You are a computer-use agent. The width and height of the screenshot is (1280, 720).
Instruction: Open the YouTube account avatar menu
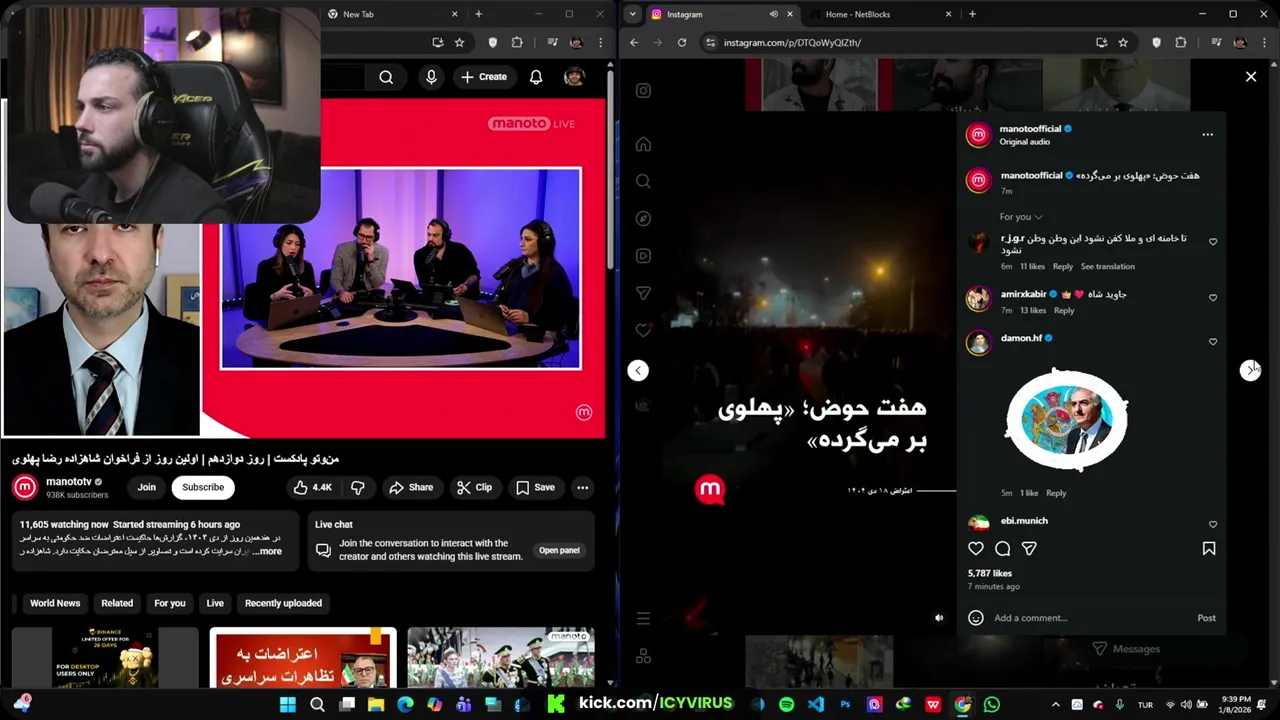574,77
